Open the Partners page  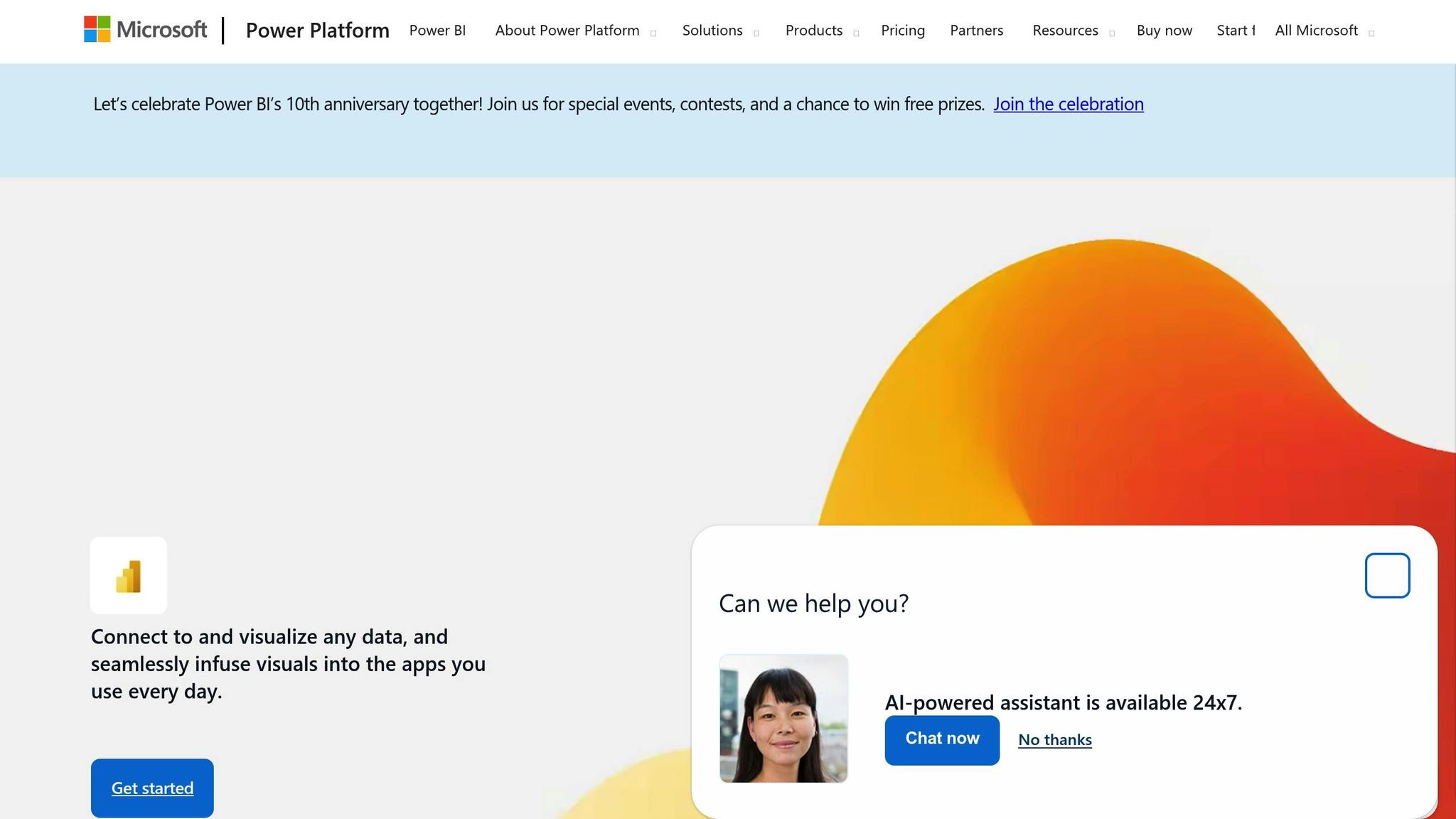pos(976,30)
